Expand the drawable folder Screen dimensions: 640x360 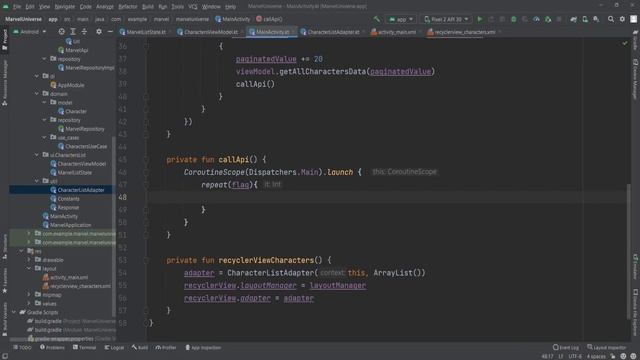pos(29,260)
